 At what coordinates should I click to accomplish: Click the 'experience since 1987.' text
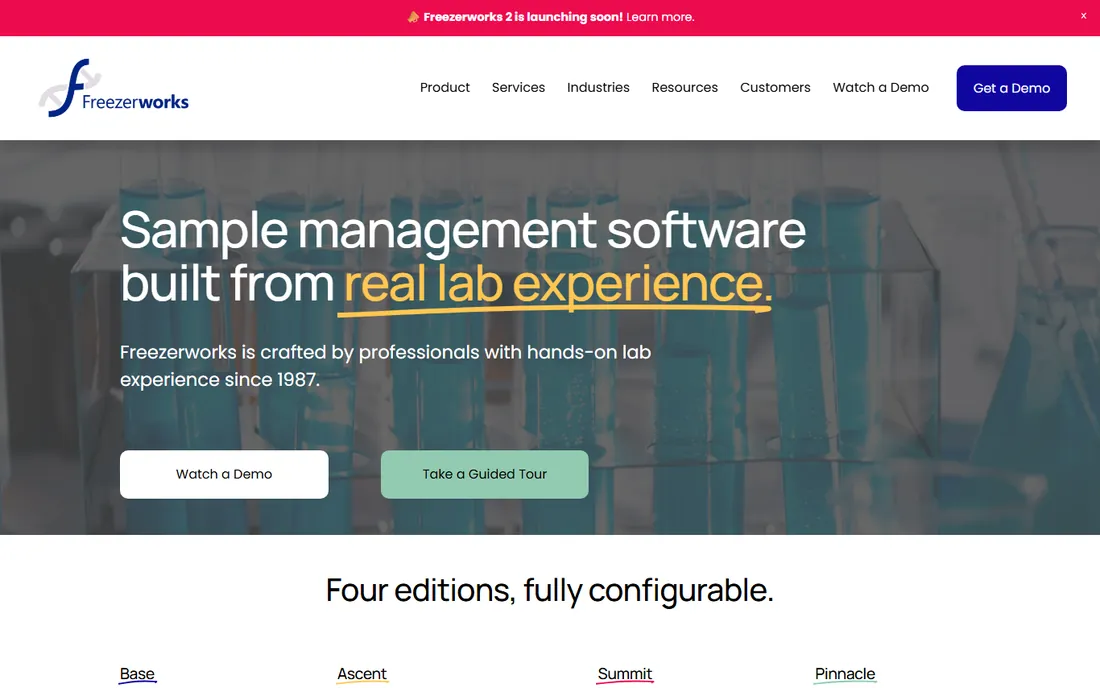220,379
